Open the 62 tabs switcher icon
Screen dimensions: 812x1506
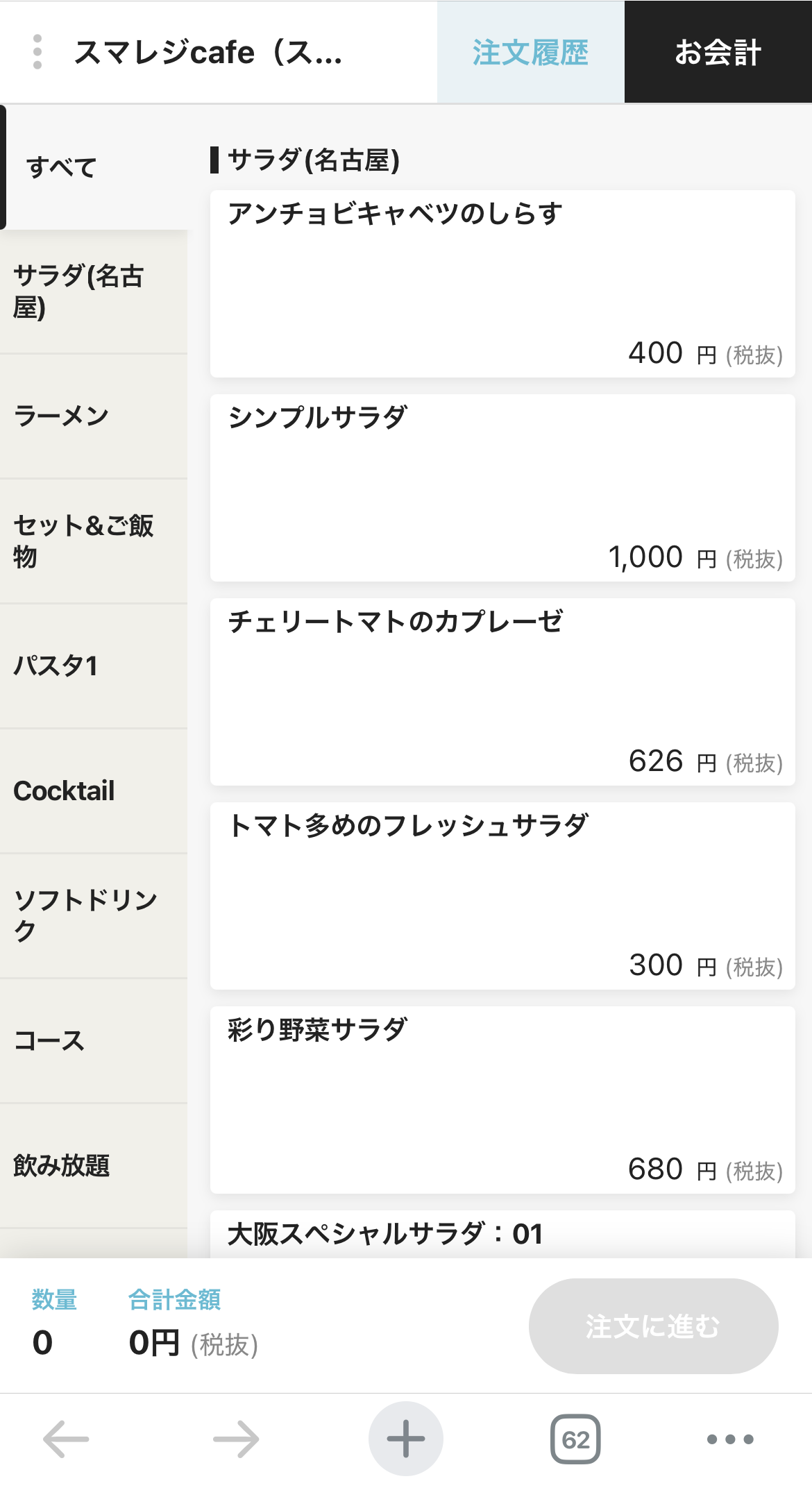(x=575, y=1439)
